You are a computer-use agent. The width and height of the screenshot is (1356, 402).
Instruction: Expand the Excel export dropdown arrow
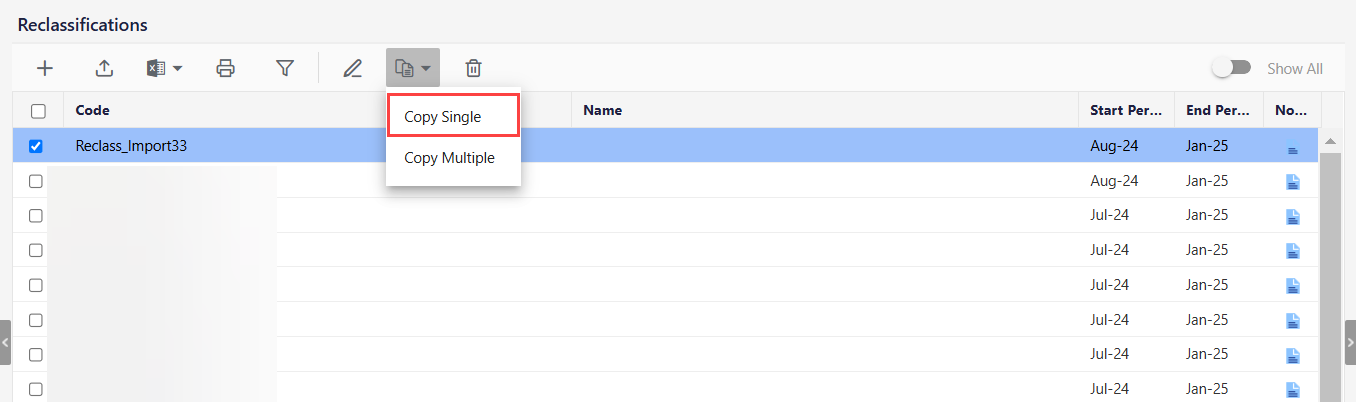click(x=178, y=69)
